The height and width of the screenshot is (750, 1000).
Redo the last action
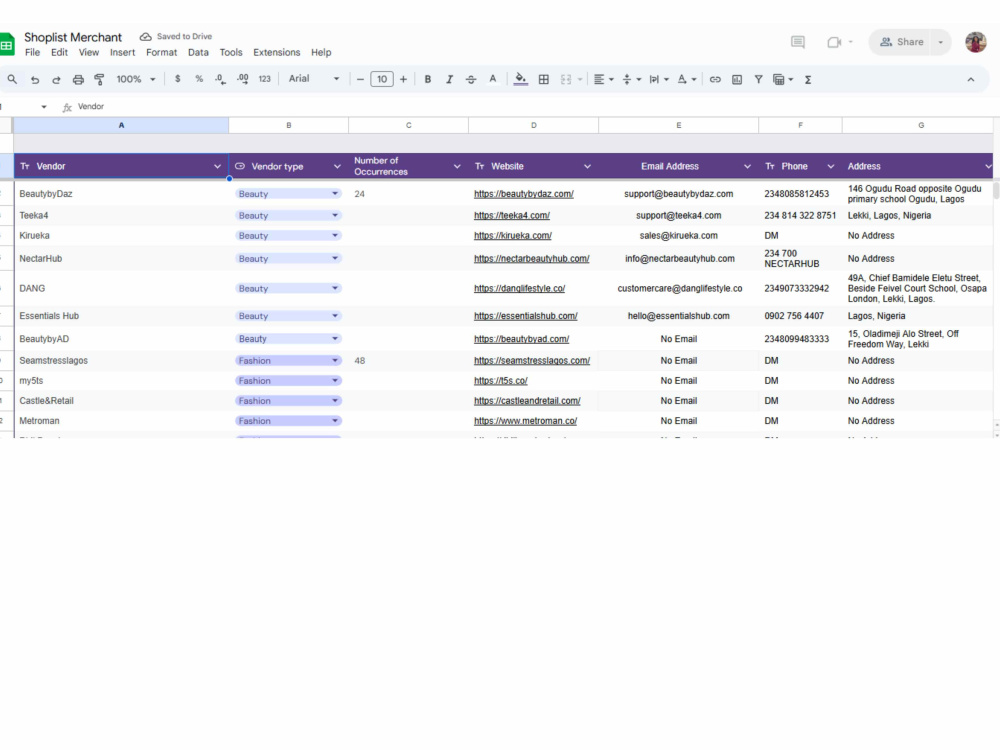pos(56,79)
